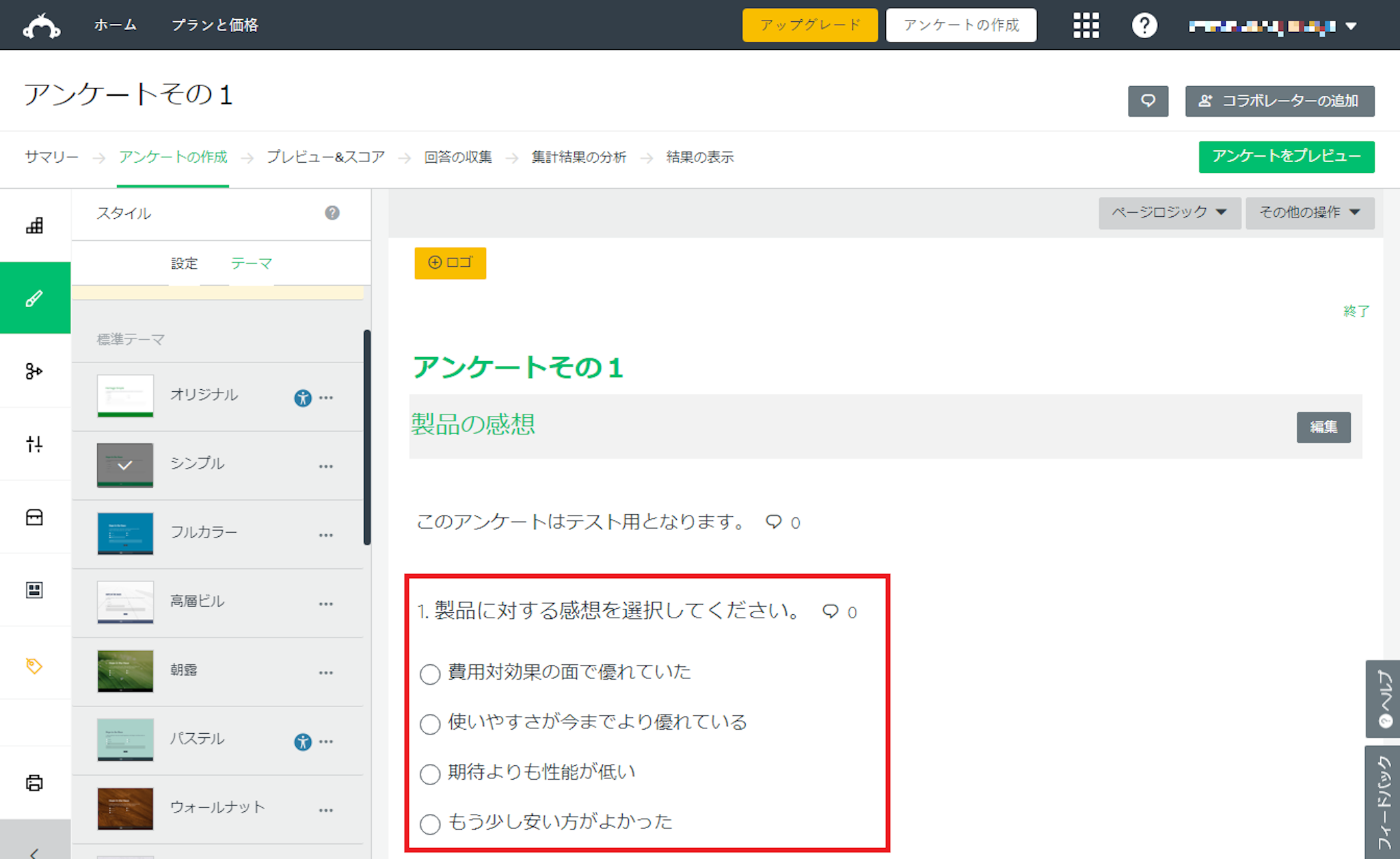Select radio option もう少し安い方がよかった
1400x859 pixels.
430,824
